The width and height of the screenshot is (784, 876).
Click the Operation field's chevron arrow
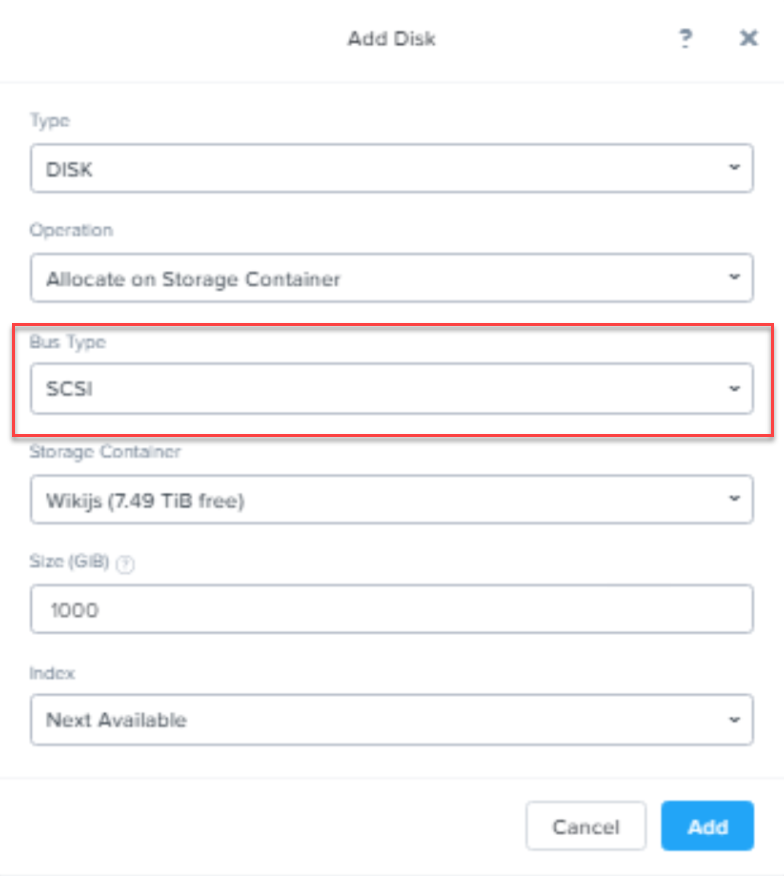click(734, 277)
